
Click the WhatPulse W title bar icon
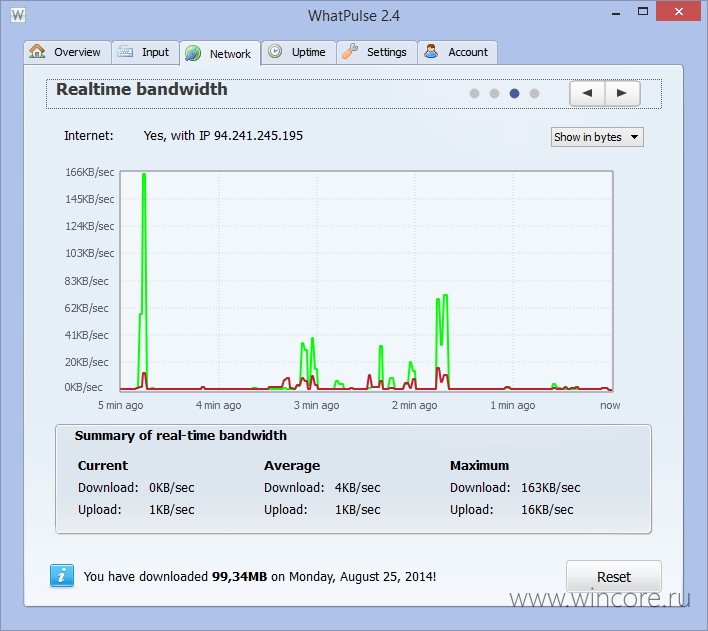[x=18, y=15]
